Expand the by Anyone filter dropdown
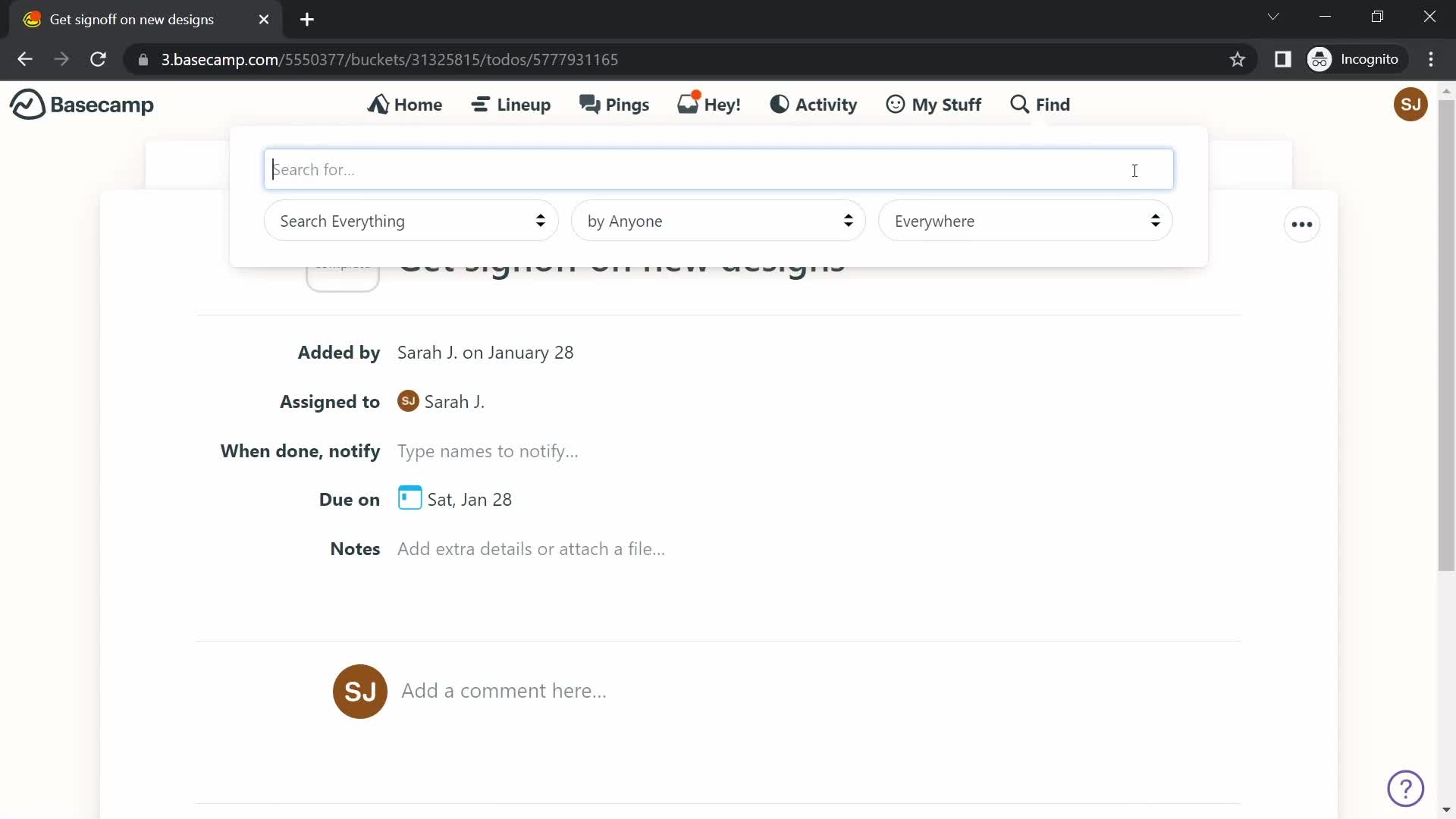 click(x=718, y=221)
